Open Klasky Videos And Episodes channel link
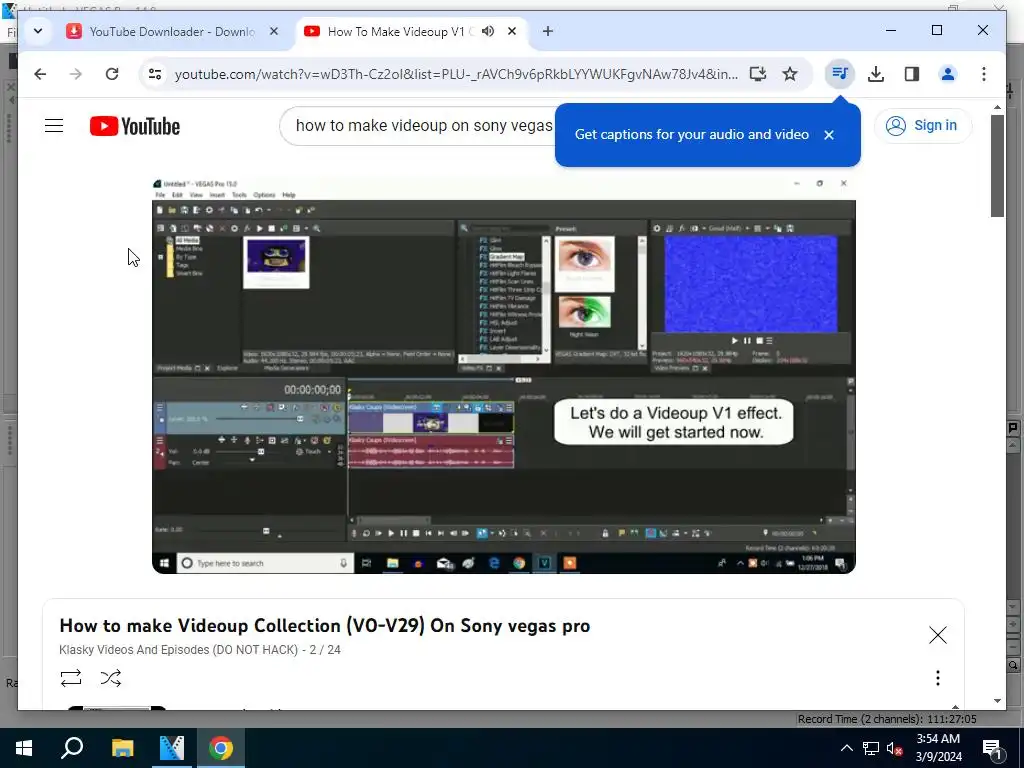 (178, 650)
